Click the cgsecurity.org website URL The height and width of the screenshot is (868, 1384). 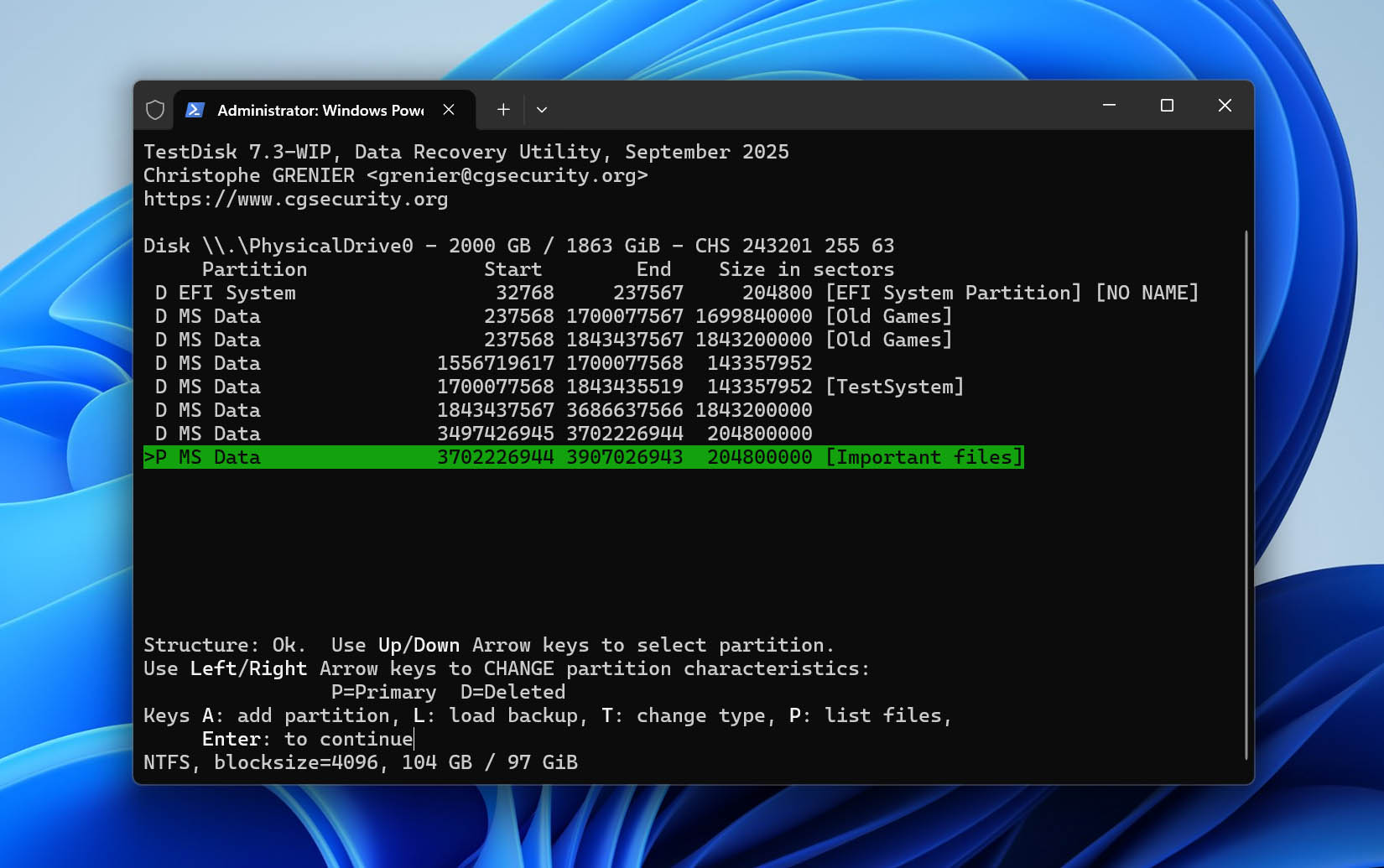[x=295, y=199]
